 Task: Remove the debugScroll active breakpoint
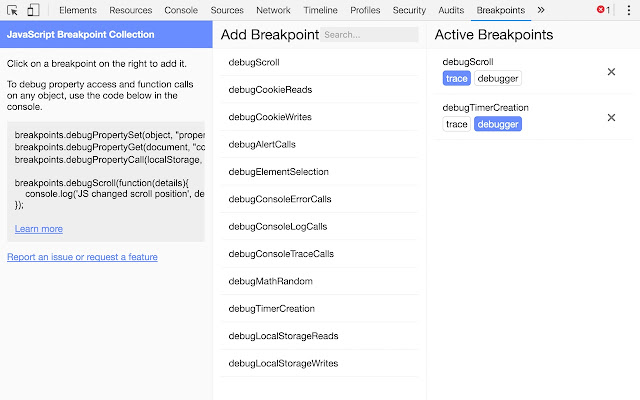611,72
